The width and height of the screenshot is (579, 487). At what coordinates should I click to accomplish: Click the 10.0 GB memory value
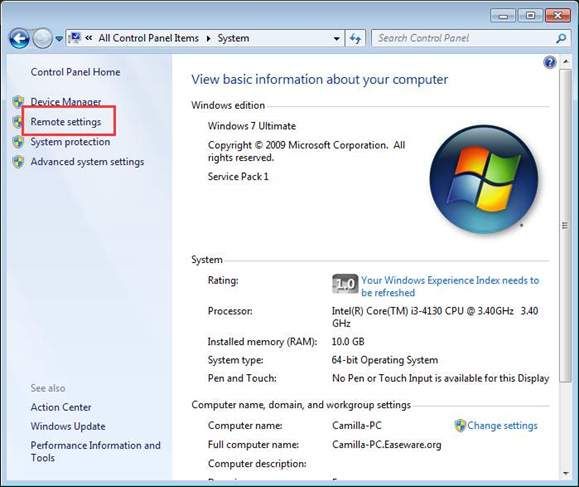click(x=348, y=342)
